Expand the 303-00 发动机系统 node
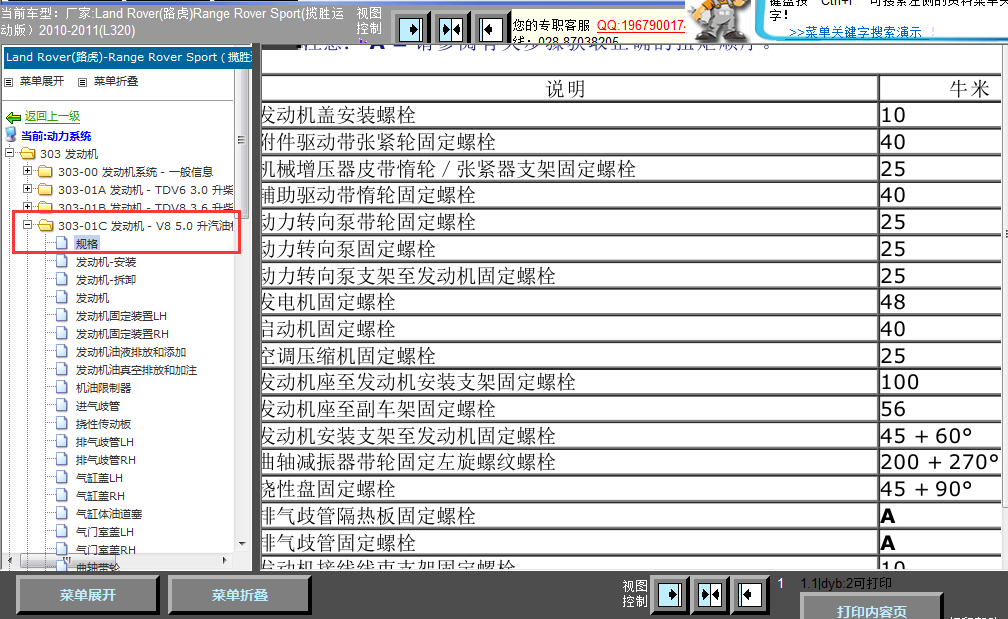The width and height of the screenshot is (1008, 619). (x=27, y=171)
